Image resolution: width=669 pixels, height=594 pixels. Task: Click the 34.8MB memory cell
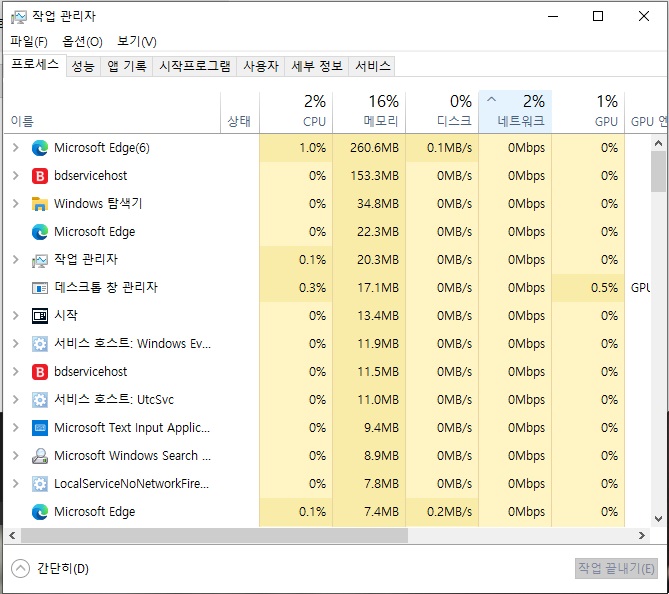pos(369,204)
